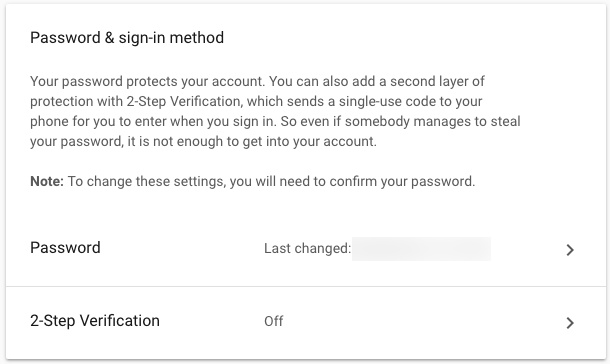The width and height of the screenshot is (610, 364).
Task: Click the "Password & sign-in method" heading
Action: pos(127,38)
